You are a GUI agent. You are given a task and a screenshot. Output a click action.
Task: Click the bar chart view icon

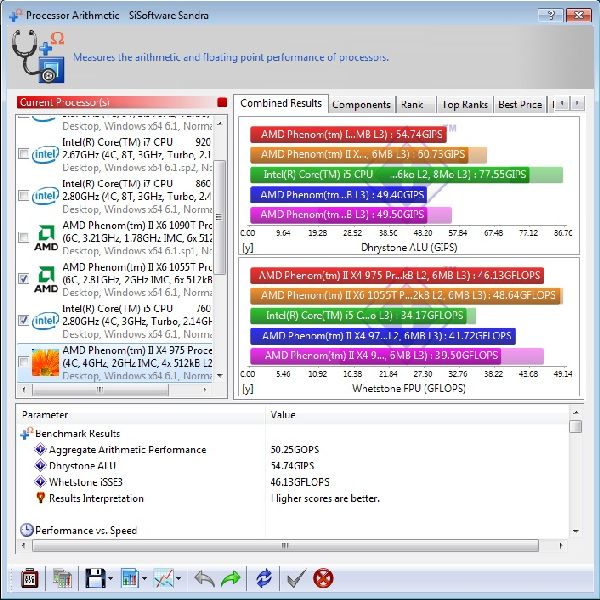[x=128, y=578]
